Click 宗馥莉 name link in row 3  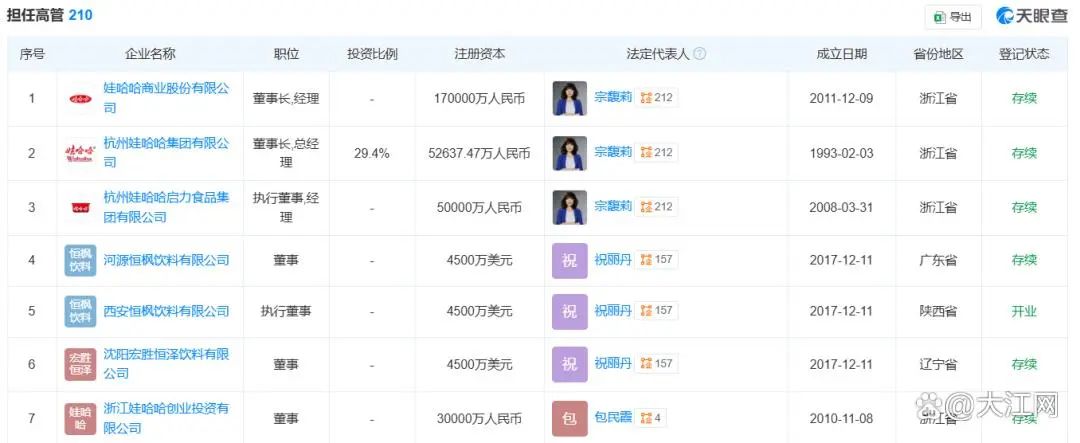coord(612,207)
